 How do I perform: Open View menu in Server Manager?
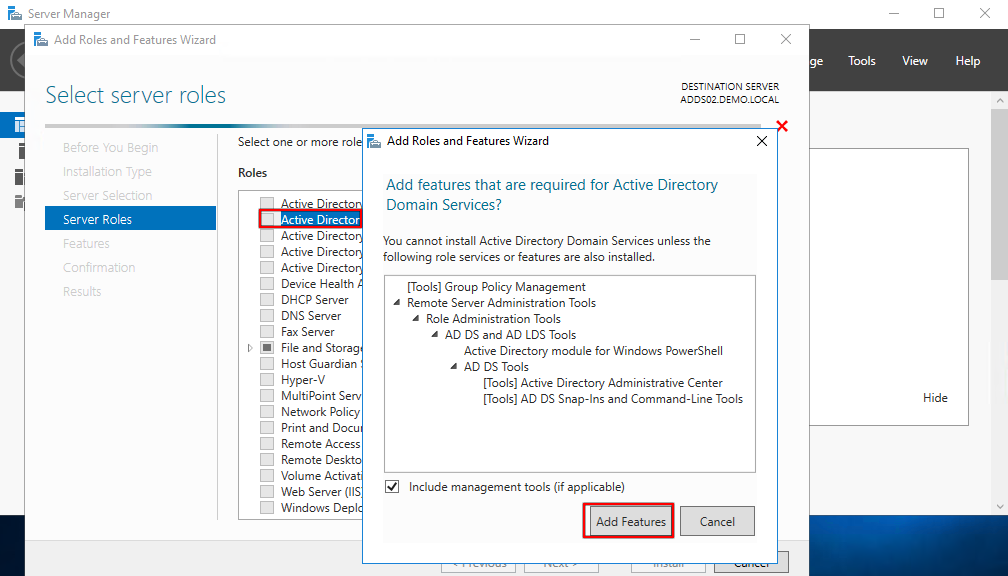tap(914, 60)
